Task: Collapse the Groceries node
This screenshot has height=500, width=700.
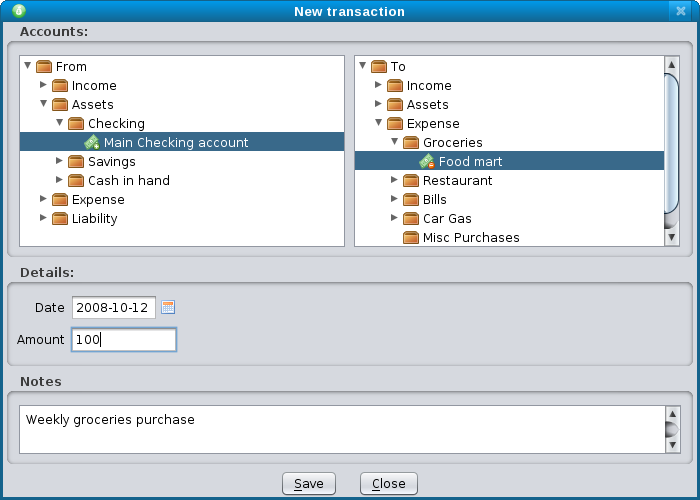Action: [395, 142]
